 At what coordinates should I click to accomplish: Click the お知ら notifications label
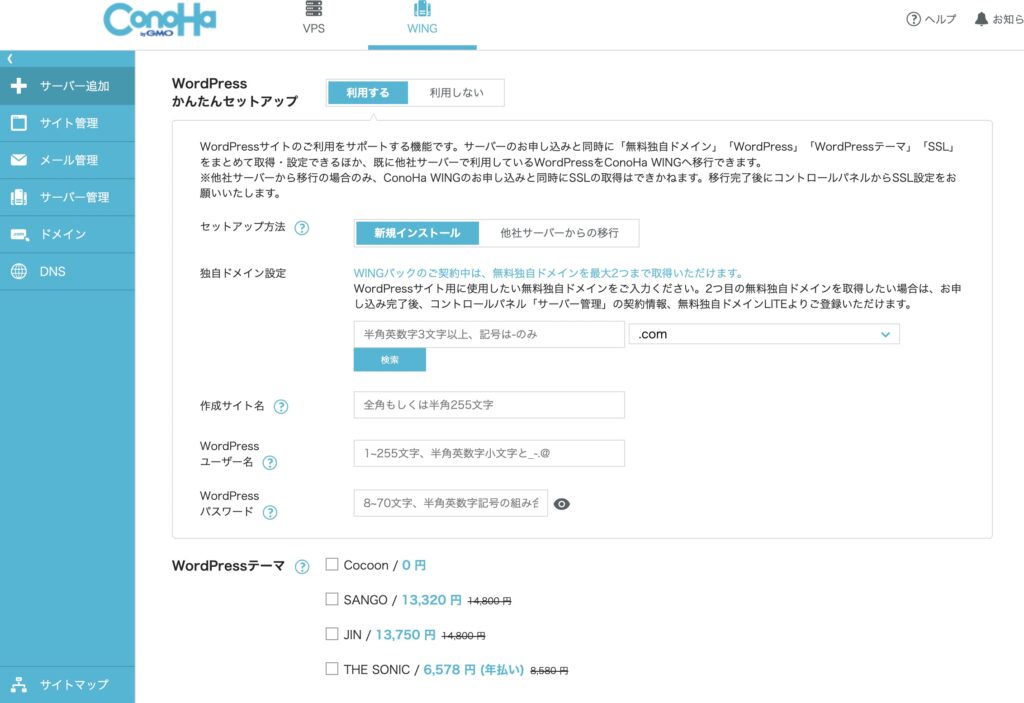[1008, 19]
